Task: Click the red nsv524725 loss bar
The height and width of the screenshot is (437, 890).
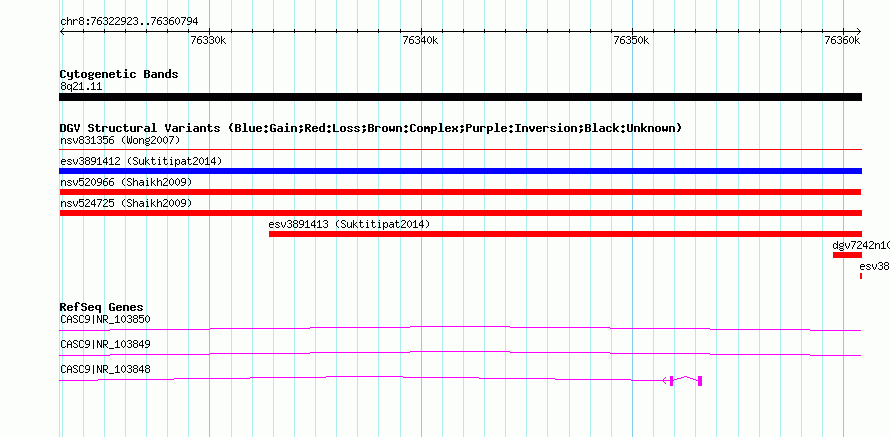Action: tap(460, 213)
